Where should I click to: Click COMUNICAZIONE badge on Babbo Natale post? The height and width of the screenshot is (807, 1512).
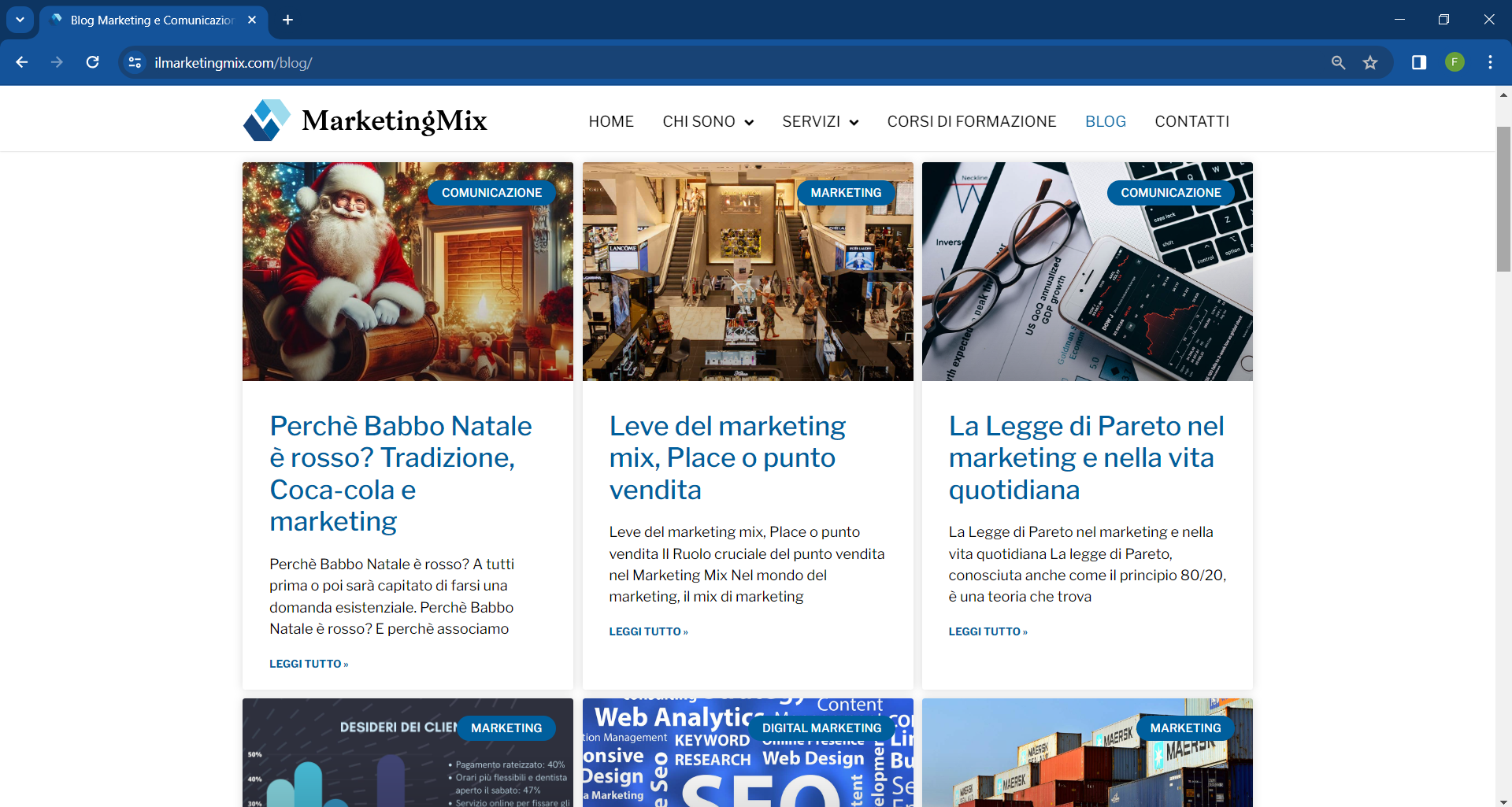(x=491, y=193)
